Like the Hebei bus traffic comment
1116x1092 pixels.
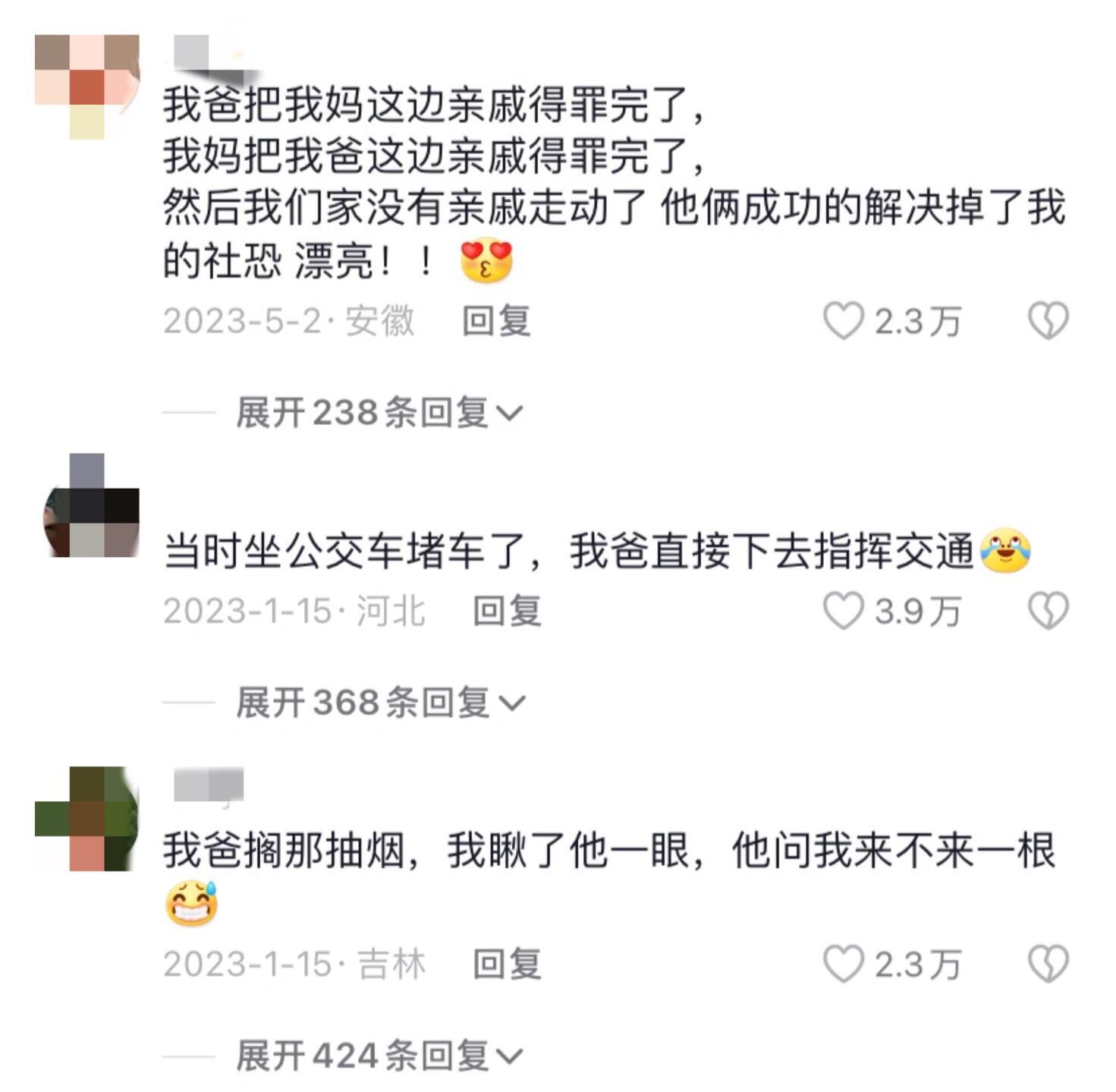844,611
